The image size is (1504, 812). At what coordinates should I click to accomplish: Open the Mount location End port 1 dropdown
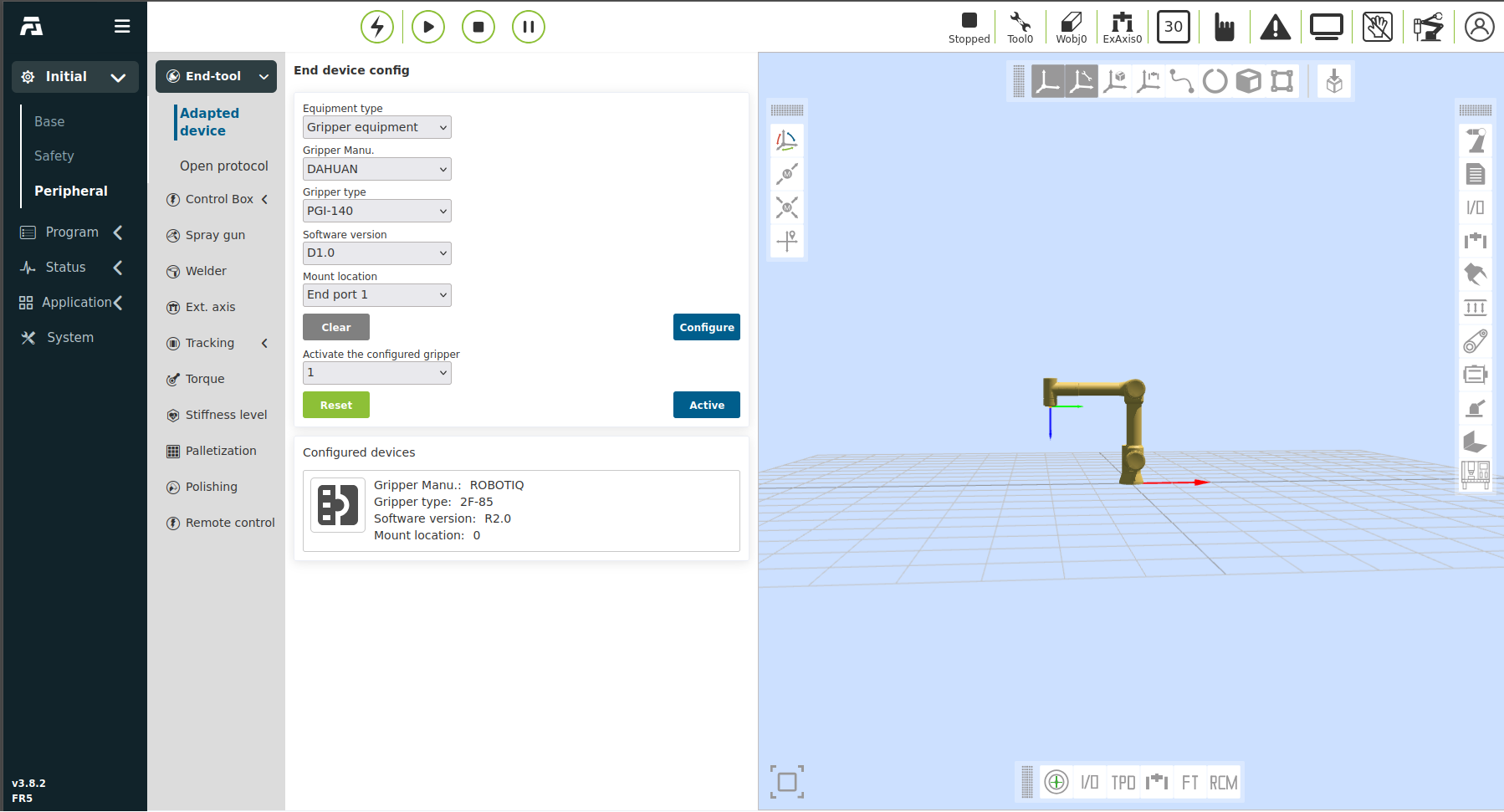point(376,294)
